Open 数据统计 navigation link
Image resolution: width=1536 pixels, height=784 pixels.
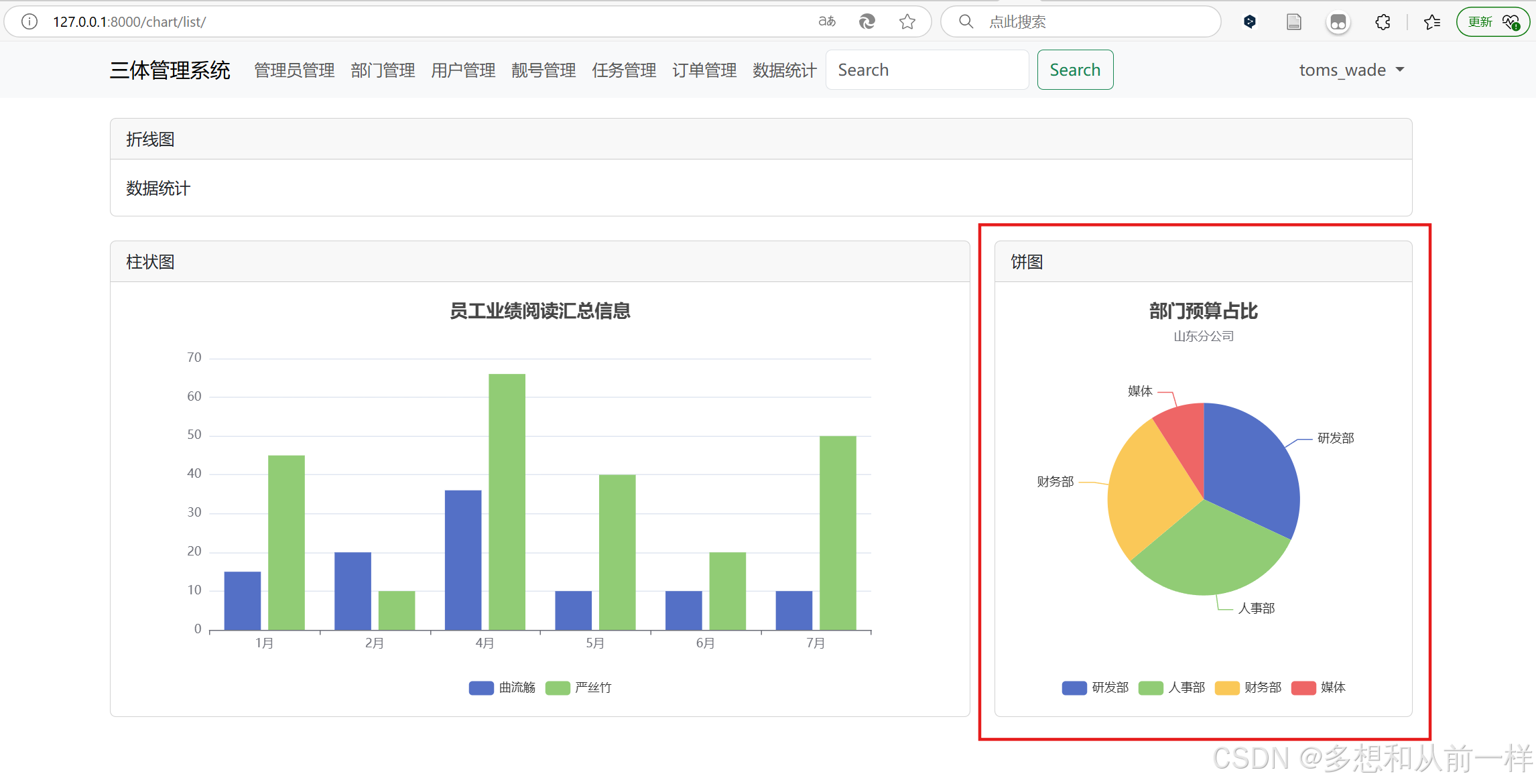click(x=784, y=70)
